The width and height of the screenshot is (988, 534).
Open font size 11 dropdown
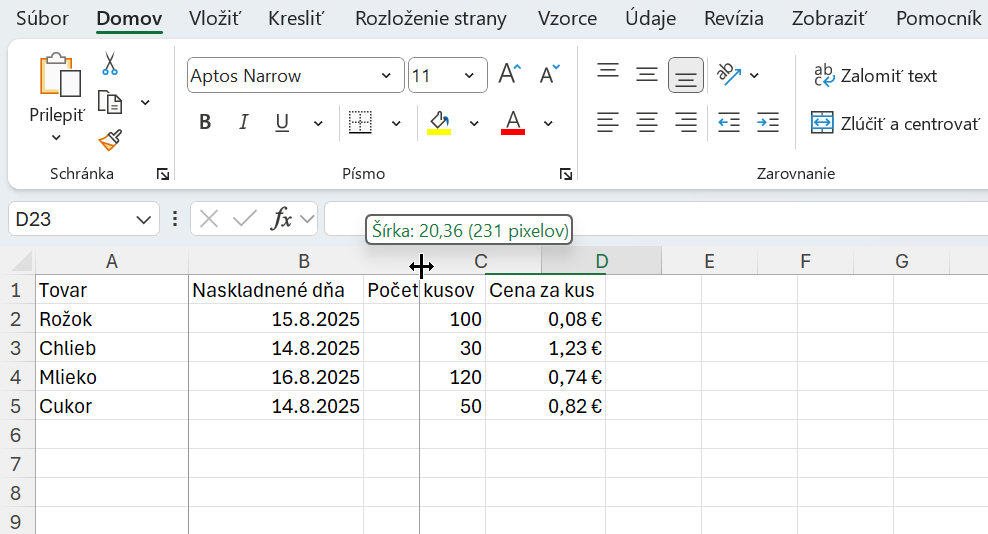[x=469, y=76]
